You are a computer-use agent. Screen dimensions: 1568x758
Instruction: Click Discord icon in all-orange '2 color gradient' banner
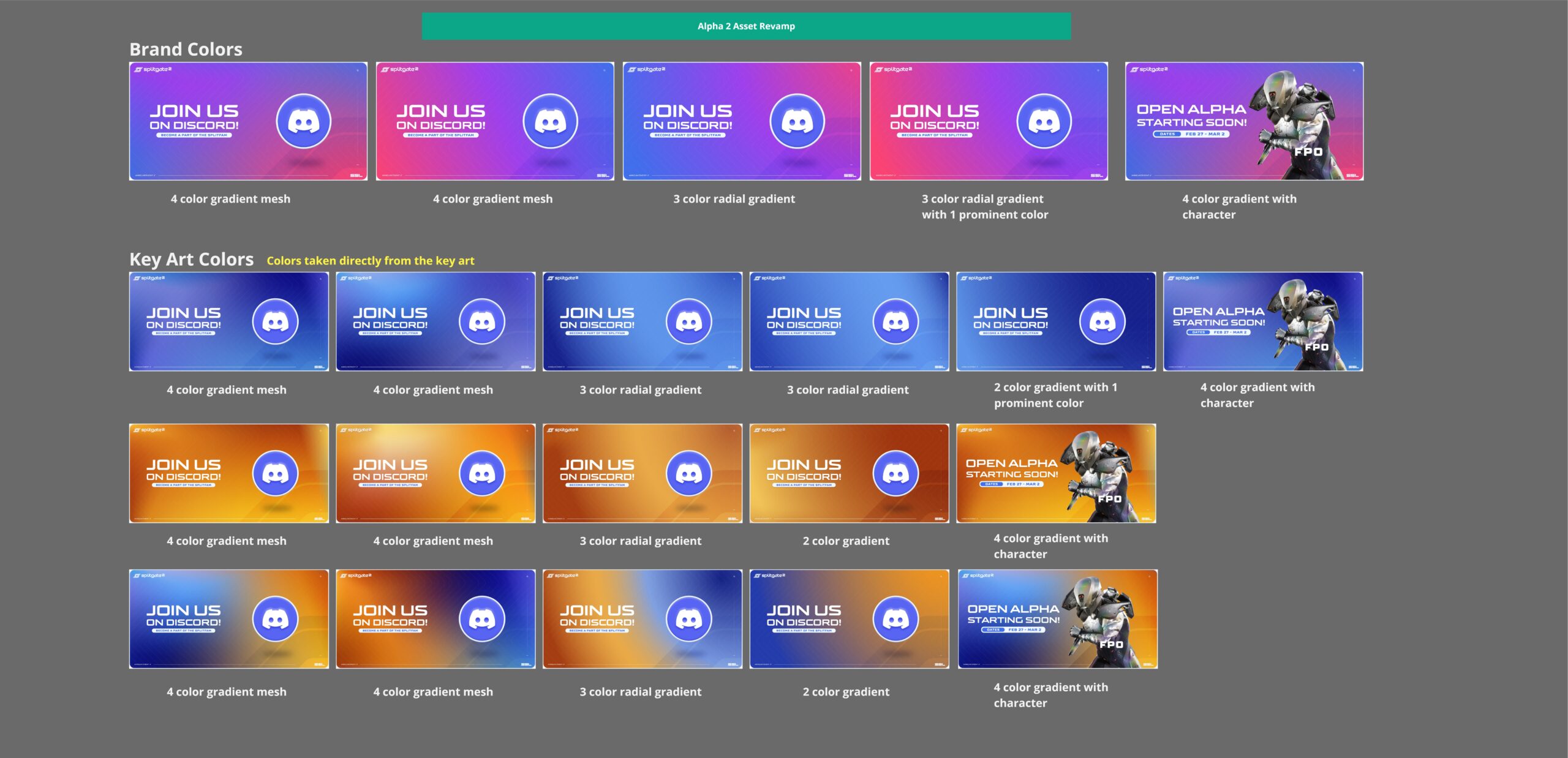pos(895,473)
